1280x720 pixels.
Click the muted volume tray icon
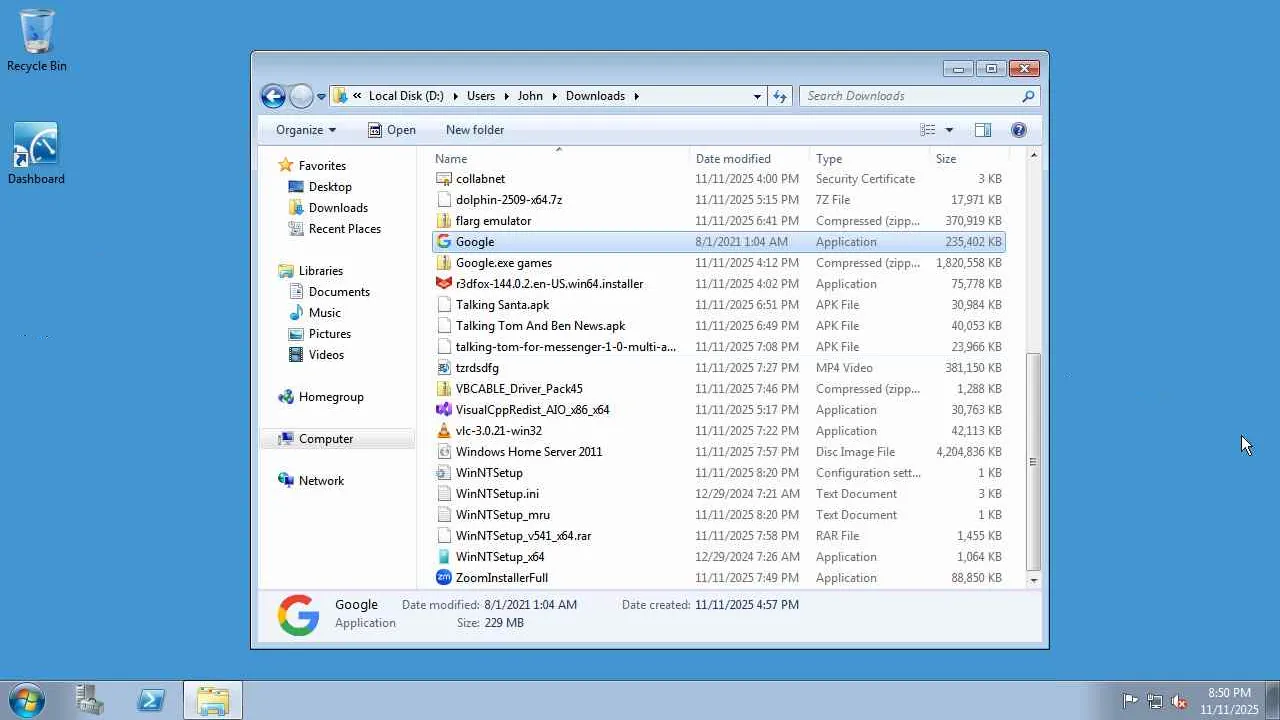click(1180, 701)
